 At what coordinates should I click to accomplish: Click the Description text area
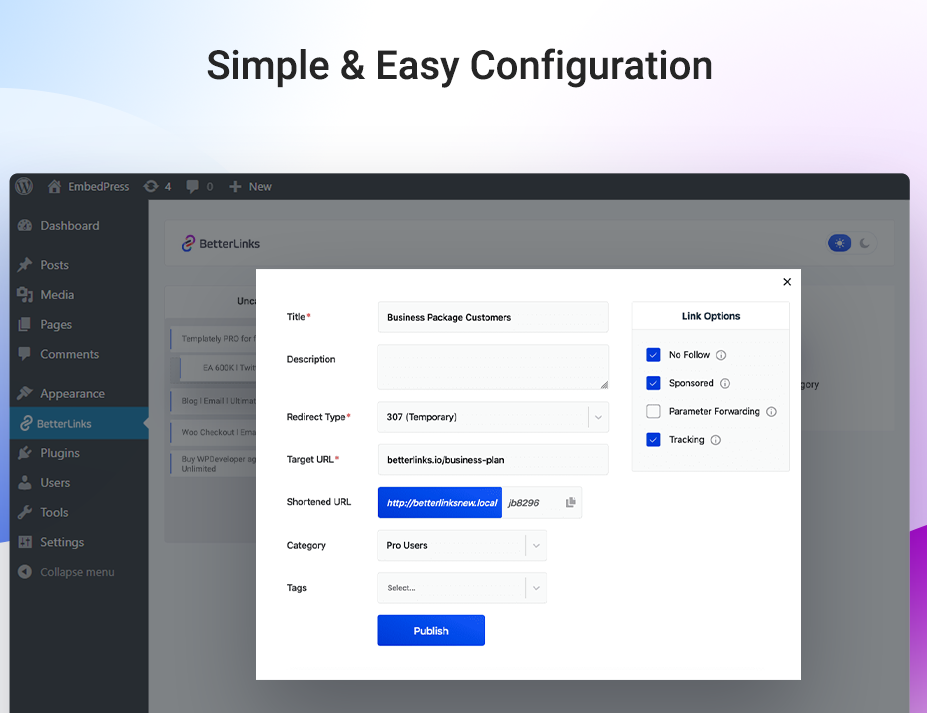point(493,367)
